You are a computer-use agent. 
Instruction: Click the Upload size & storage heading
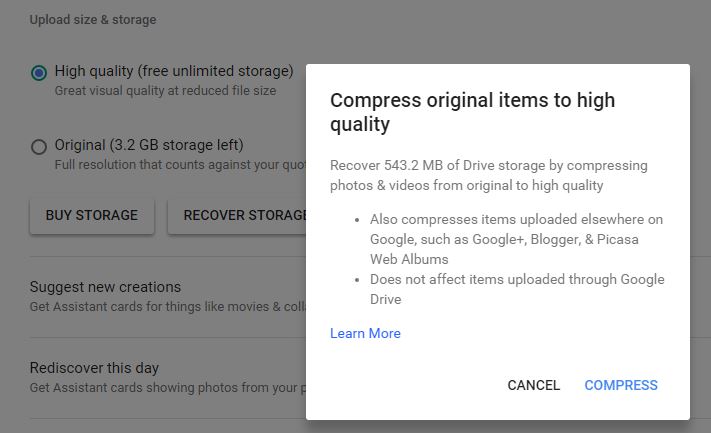click(x=93, y=20)
